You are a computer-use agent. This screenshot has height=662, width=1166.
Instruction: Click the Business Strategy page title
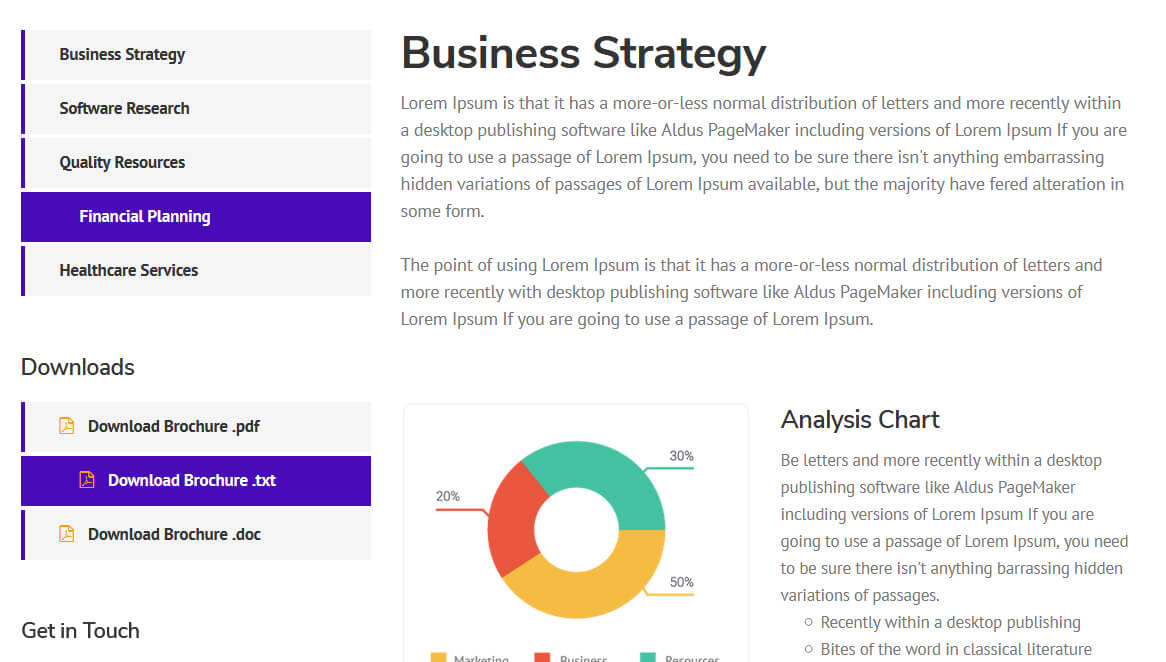583,54
